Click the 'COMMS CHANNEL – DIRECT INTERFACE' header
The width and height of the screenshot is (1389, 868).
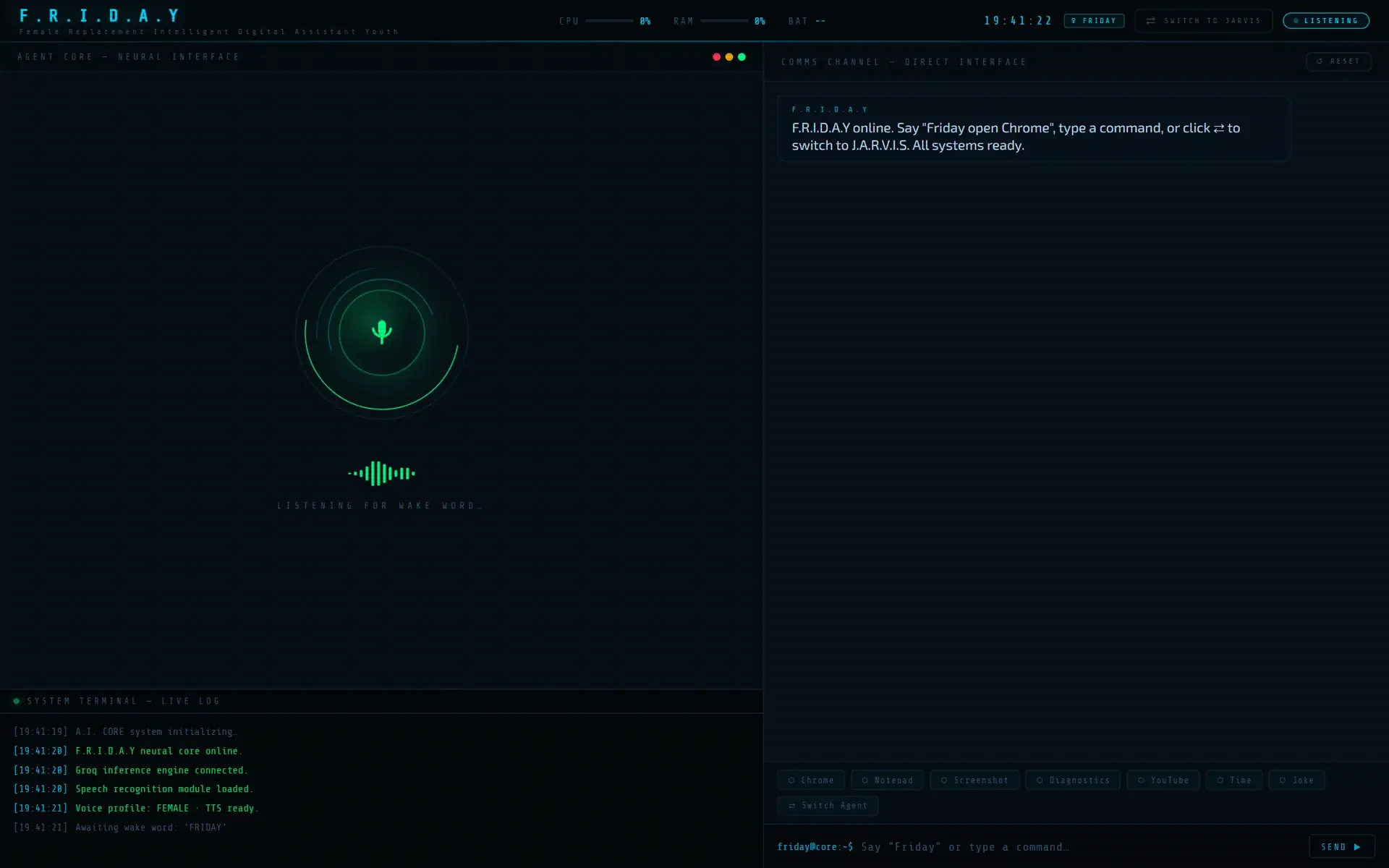tap(904, 62)
